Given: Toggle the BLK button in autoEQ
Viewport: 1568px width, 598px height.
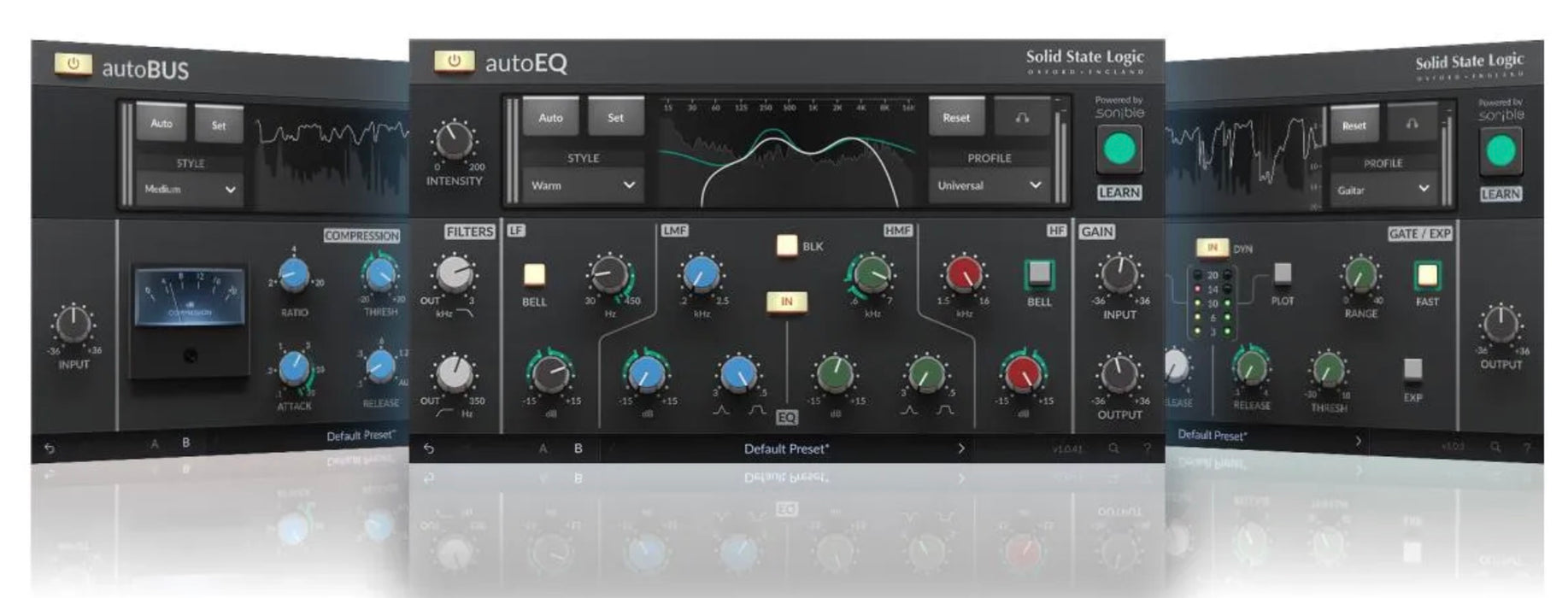Looking at the screenshot, I should click(787, 245).
